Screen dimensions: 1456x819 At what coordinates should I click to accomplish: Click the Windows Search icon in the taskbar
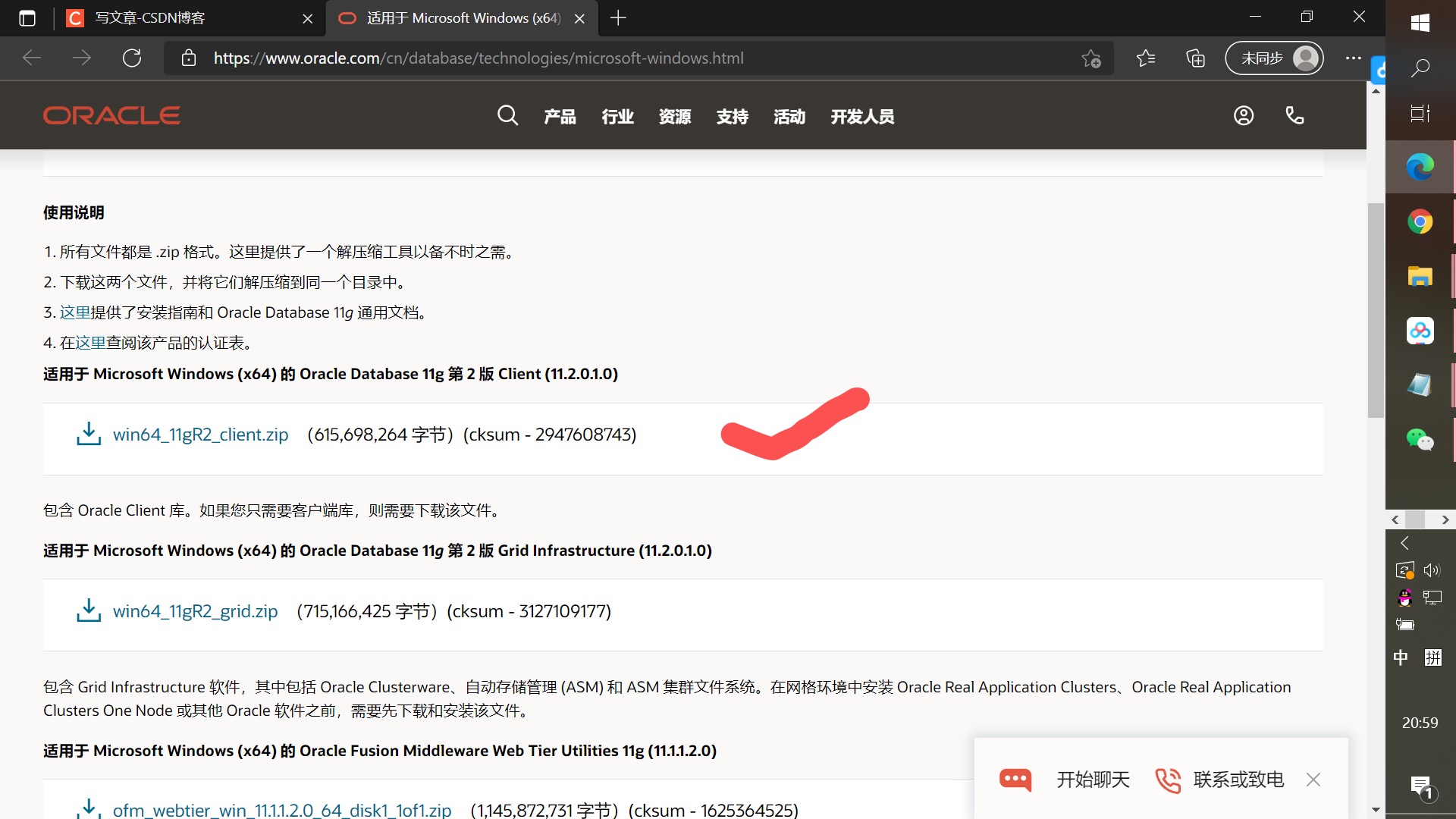(x=1422, y=67)
